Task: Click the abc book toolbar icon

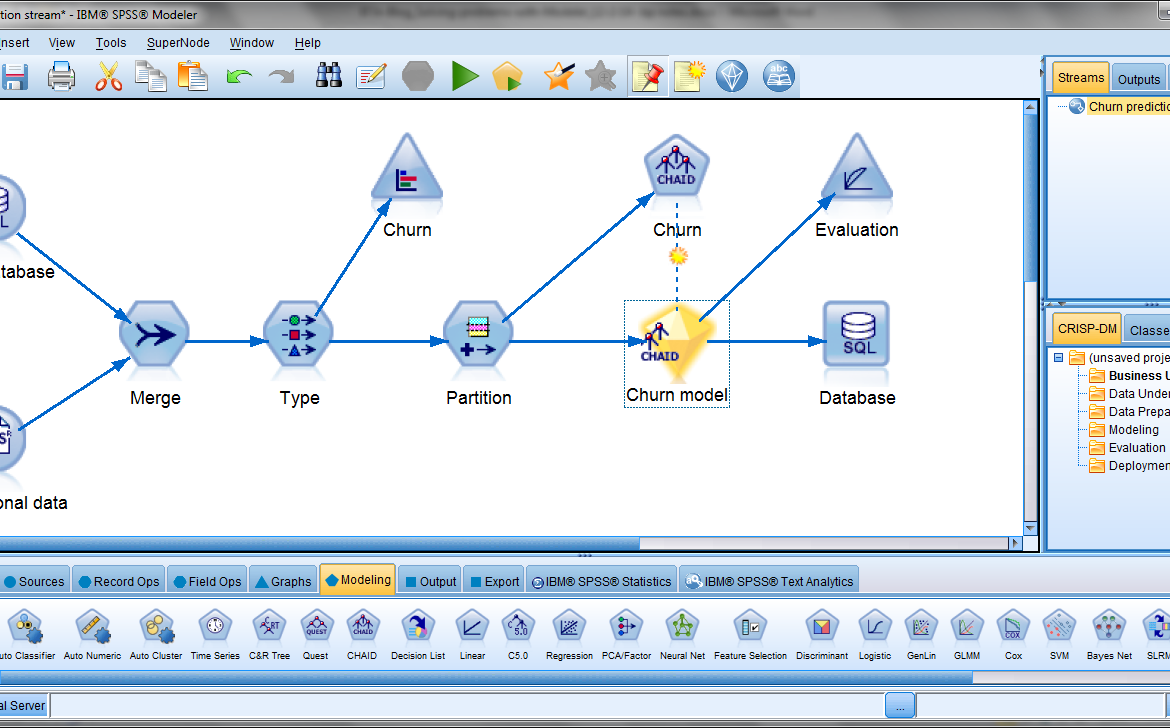Action: pos(779,76)
